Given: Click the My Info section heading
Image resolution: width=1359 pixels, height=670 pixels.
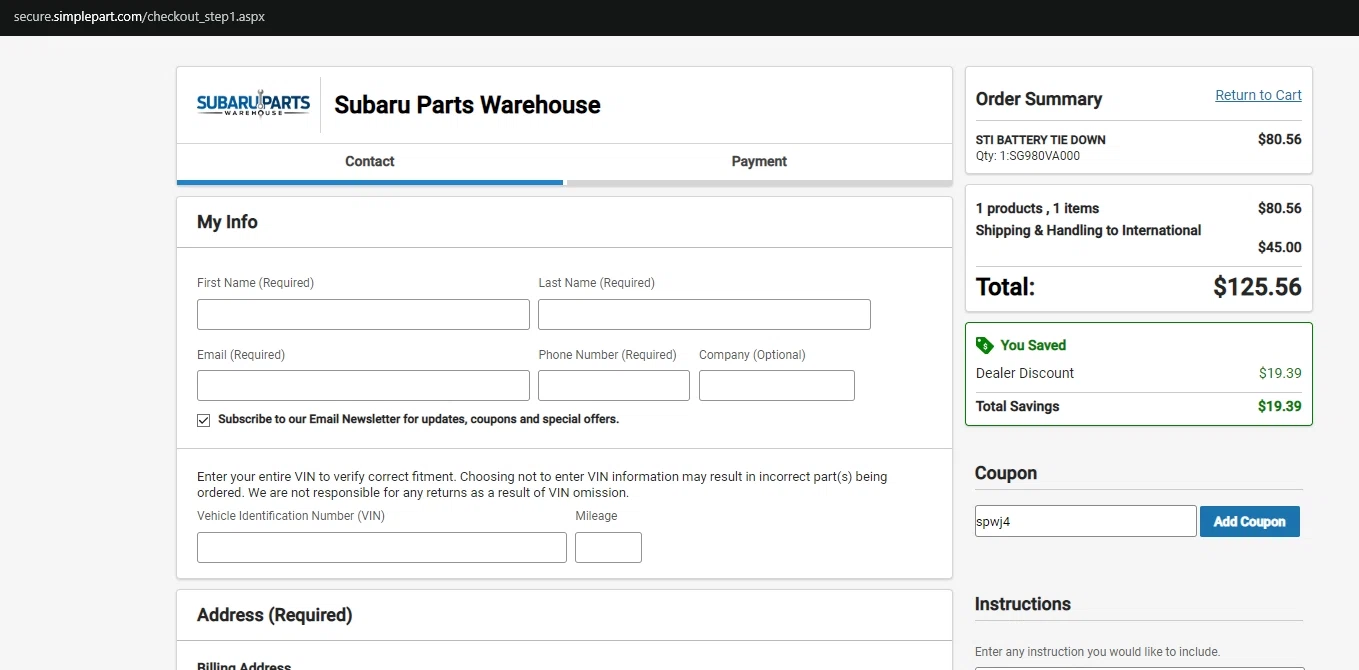Looking at the screenshot, I should [227, 222].
